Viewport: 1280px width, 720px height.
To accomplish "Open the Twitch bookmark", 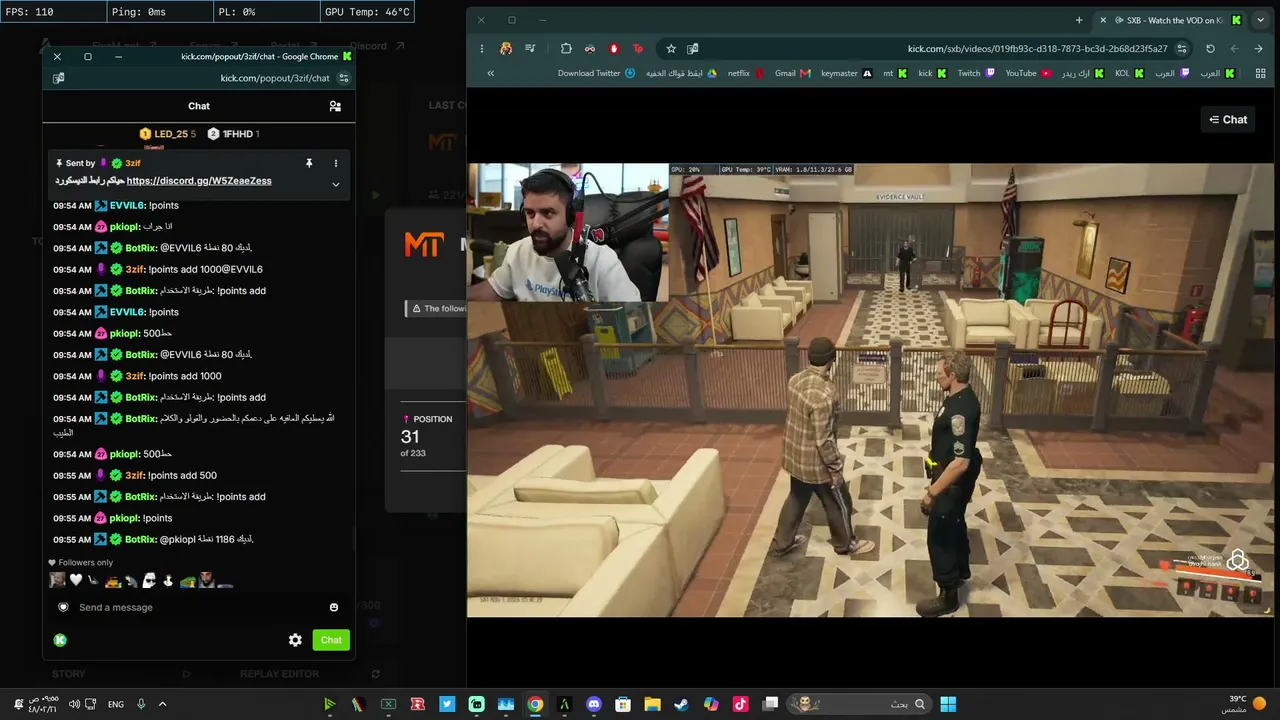I will [976, 73].
